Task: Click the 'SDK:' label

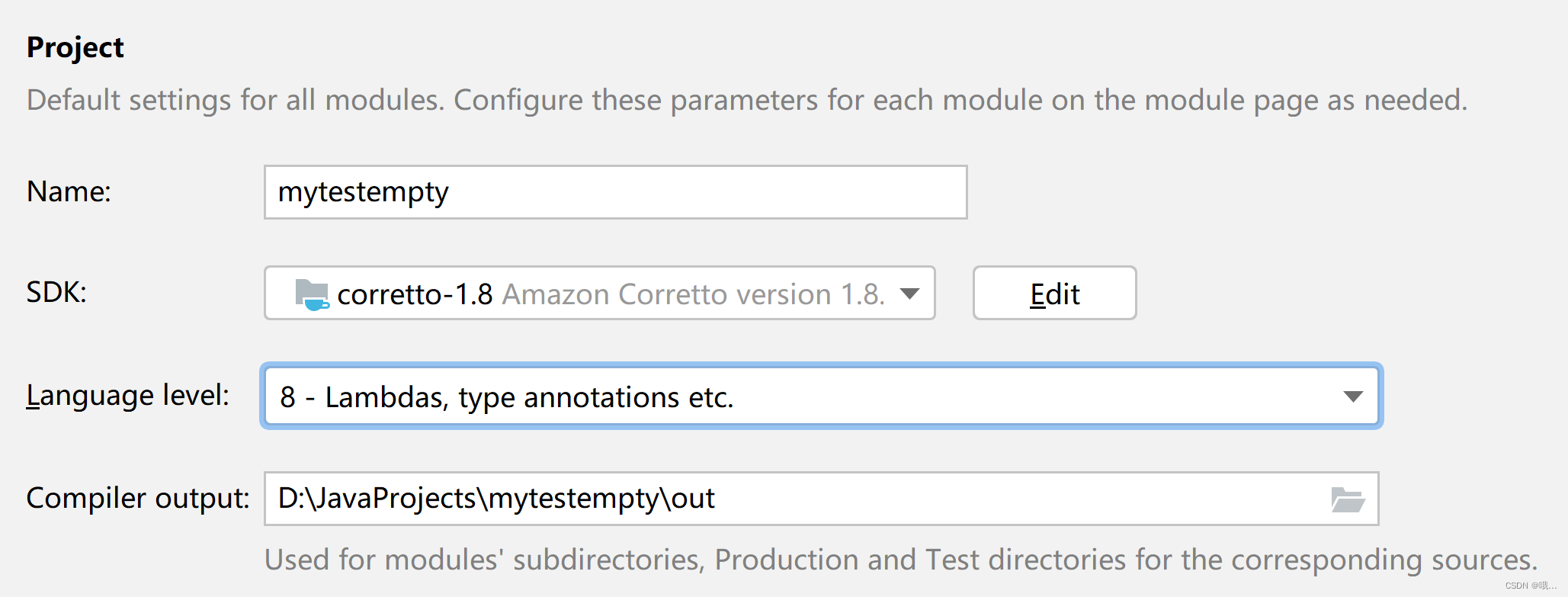Action: click(56, 293)
